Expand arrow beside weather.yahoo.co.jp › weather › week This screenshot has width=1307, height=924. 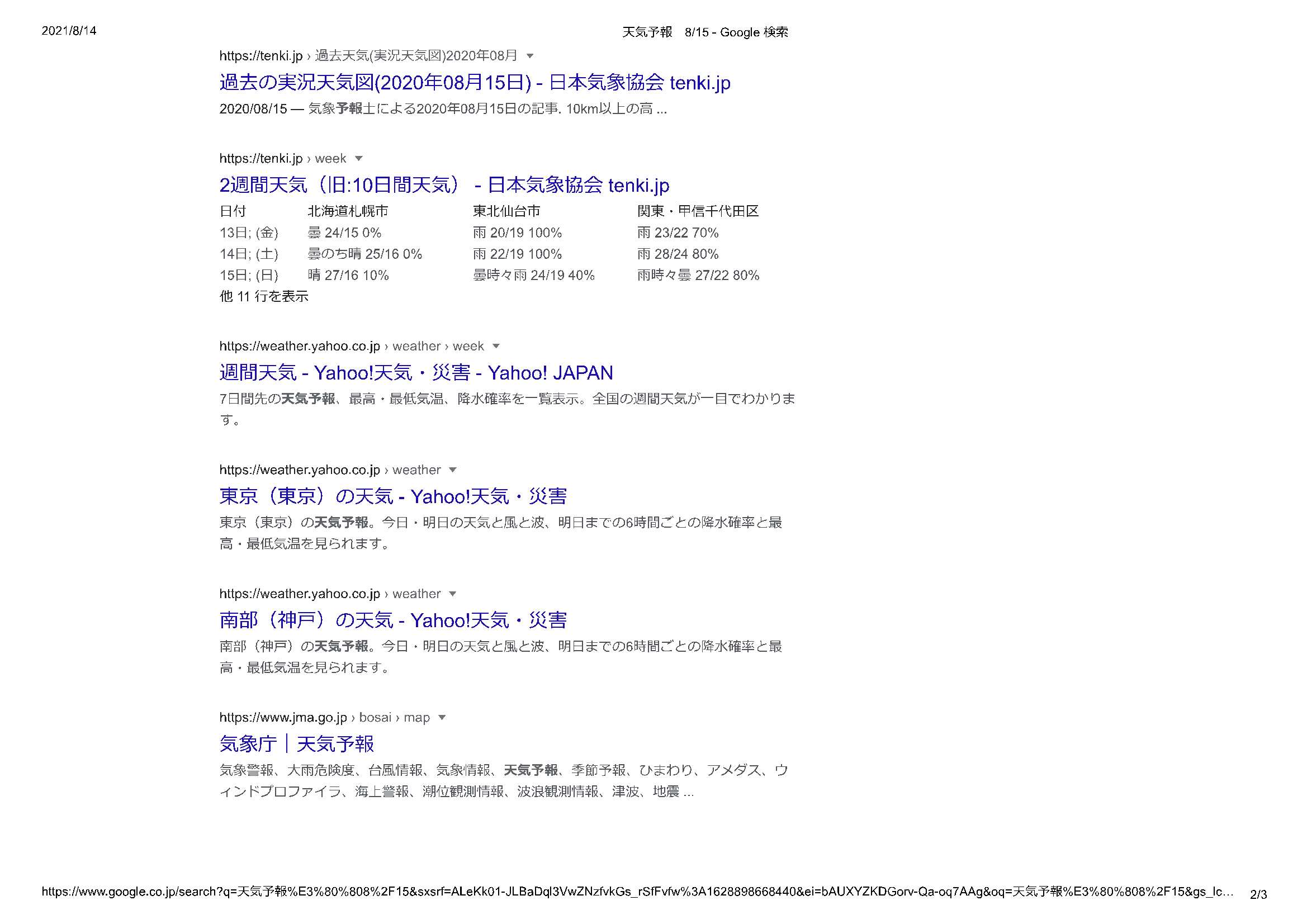pos(496,346)
